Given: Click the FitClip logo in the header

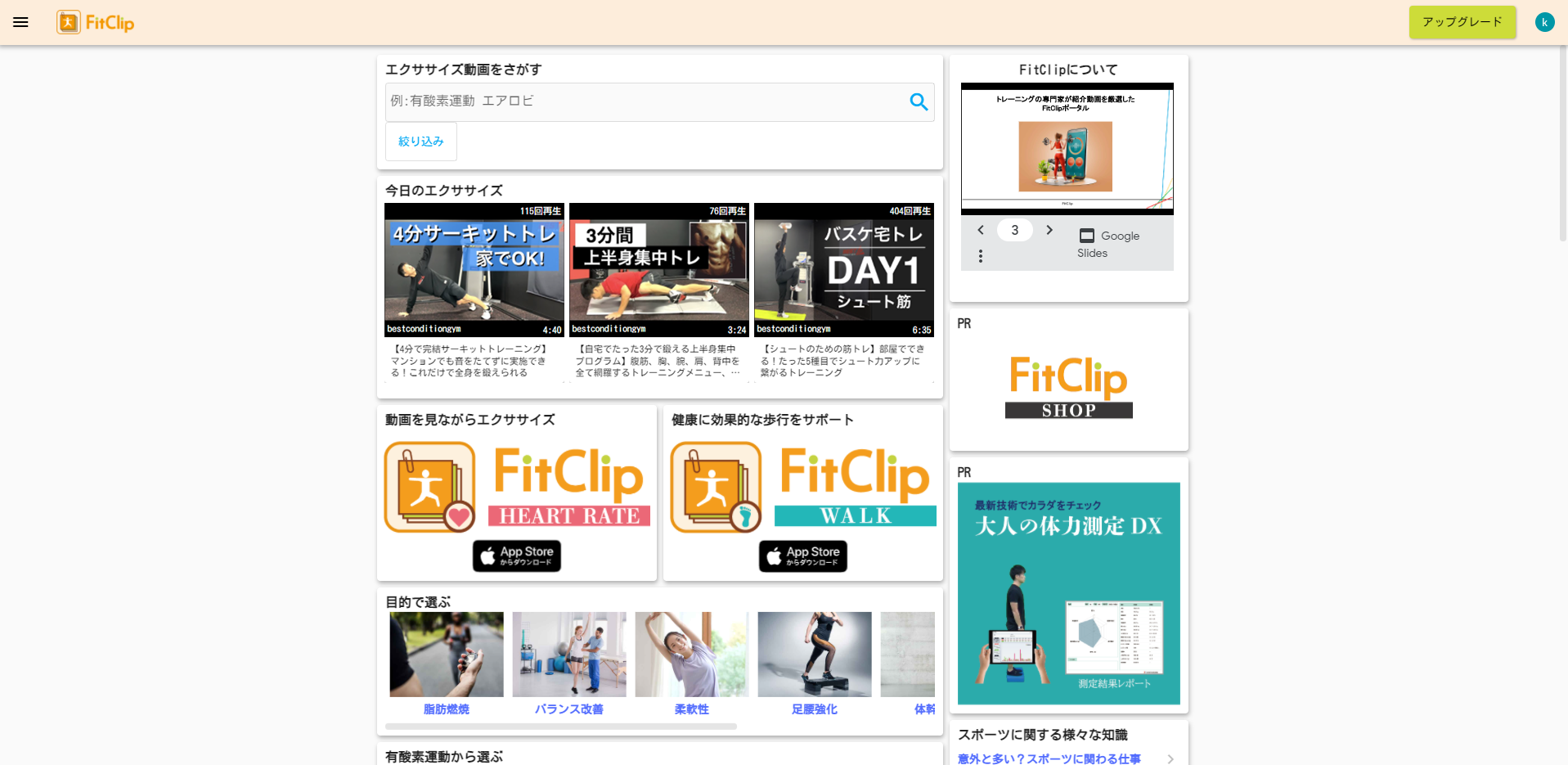Looking at the screenshot, I should pyautogui.click(x=95, y=22).
